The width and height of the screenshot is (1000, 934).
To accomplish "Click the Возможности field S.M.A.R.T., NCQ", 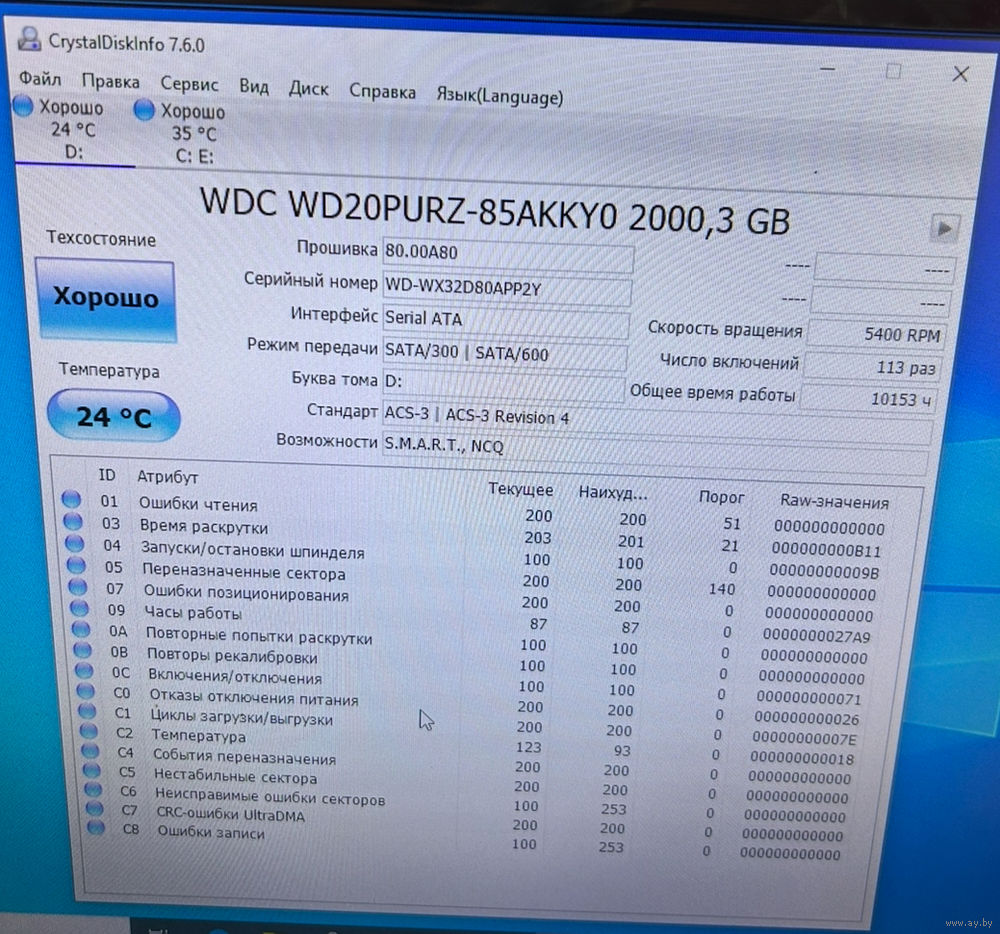I will (x=655, y=451).
